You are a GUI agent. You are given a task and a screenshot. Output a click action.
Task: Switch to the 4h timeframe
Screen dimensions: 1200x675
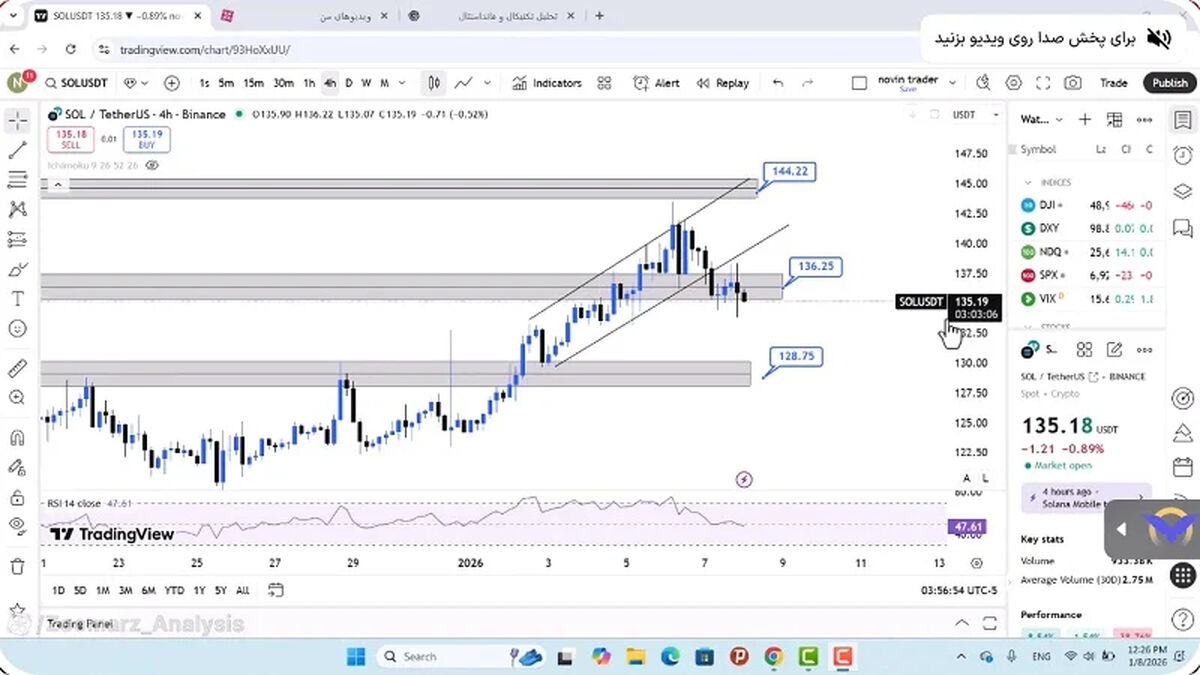(329, 83)
